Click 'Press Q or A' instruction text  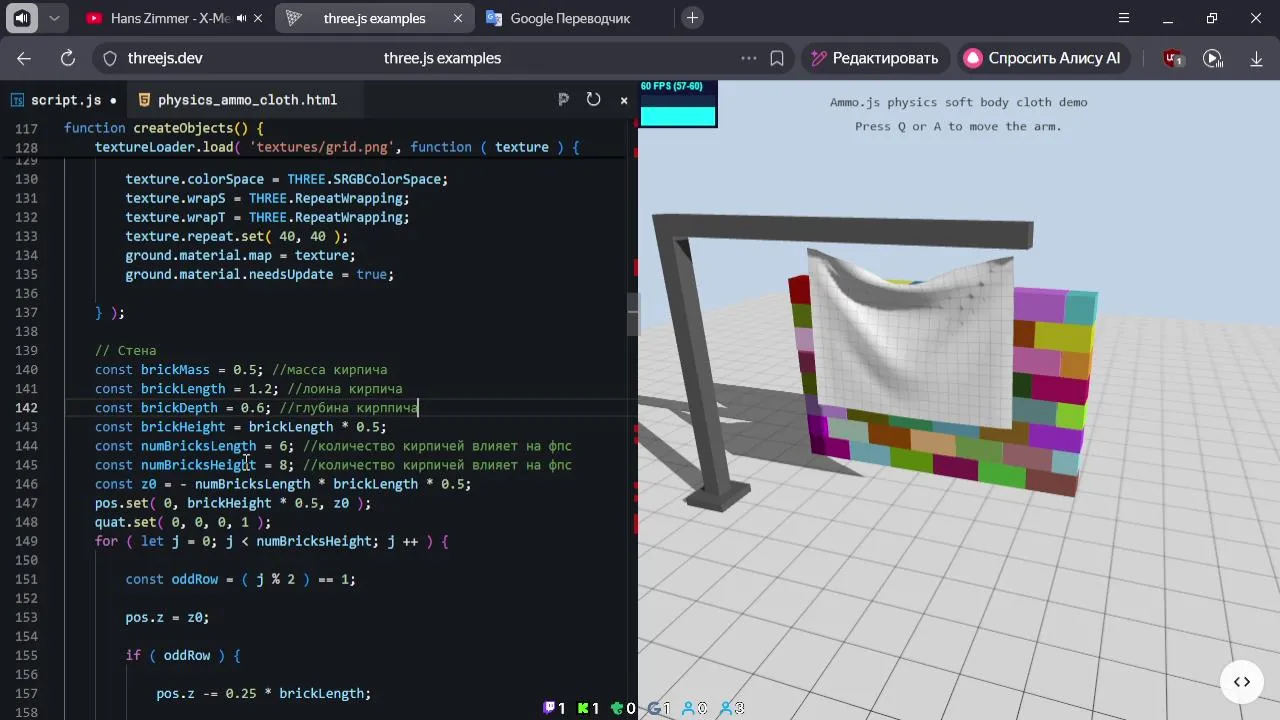click(x=958, y=126)
